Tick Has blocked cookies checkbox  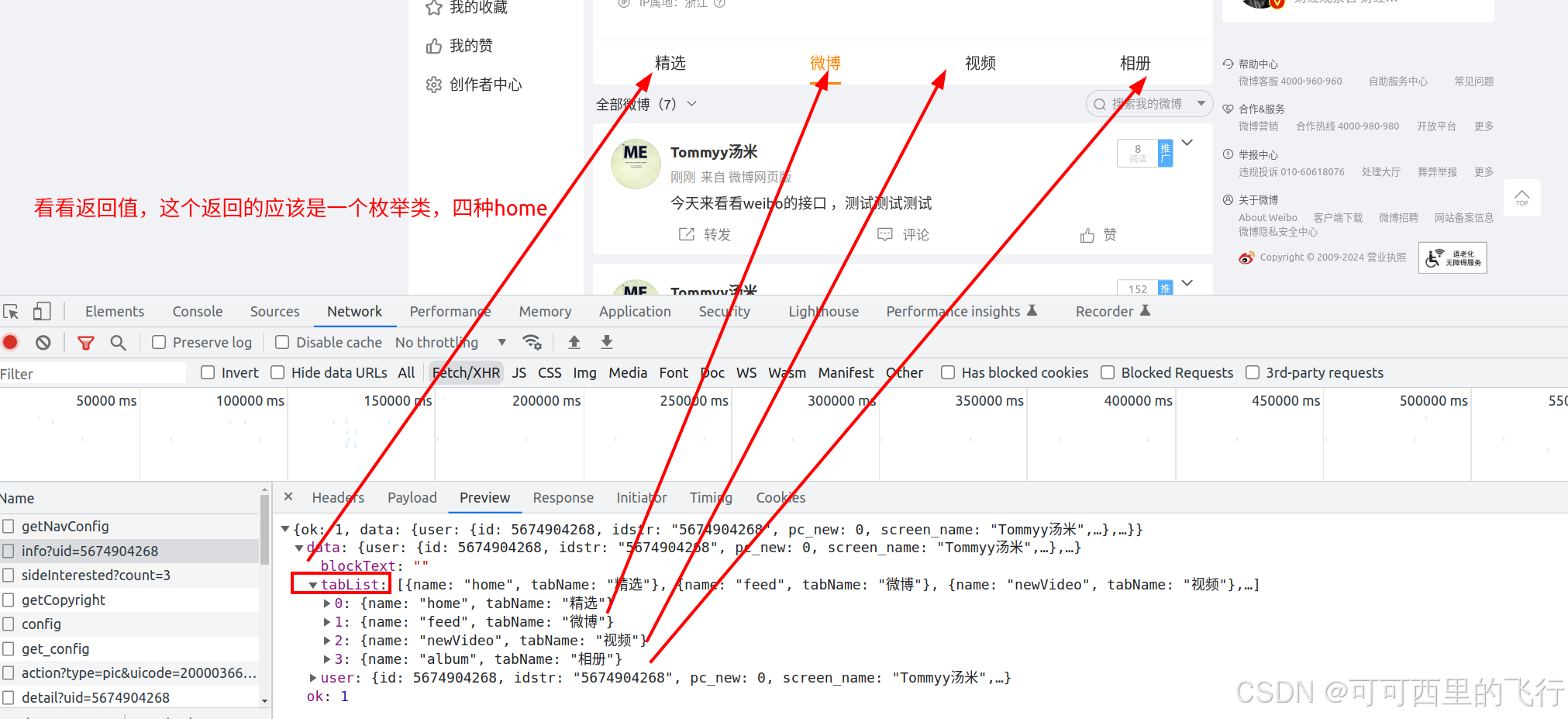[948, 372]
